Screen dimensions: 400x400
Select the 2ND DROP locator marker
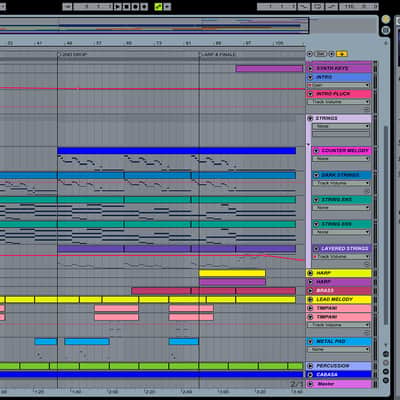[x=73, y=54]
